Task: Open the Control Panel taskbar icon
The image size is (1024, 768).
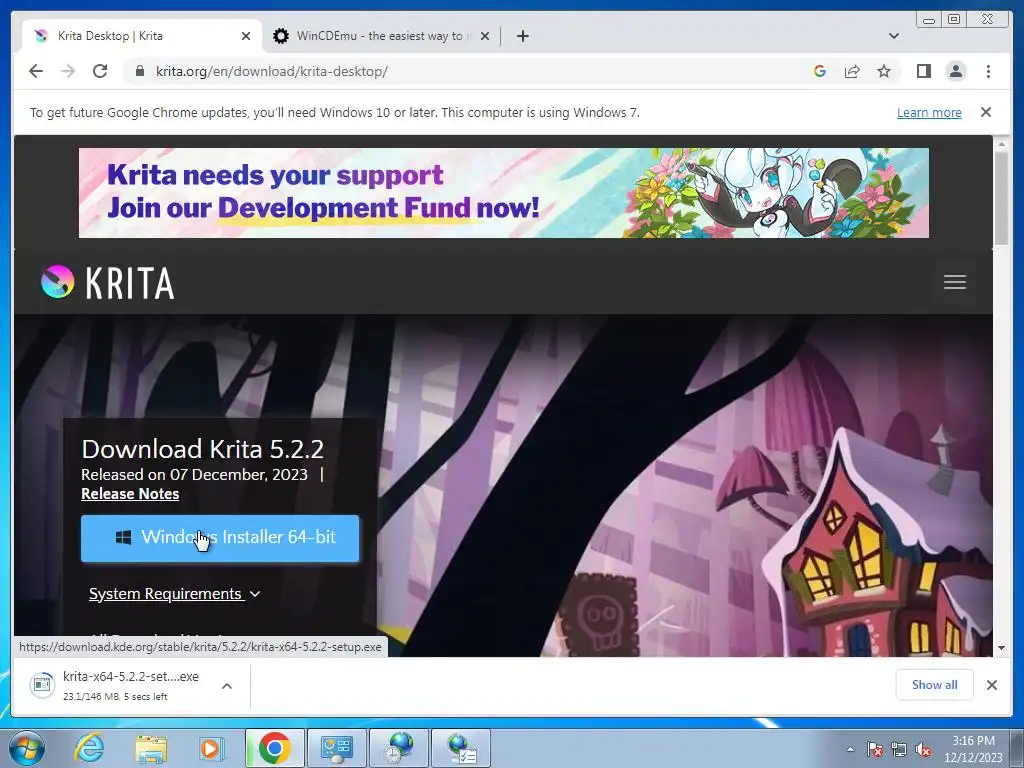Action: click(x=337, y=748)
